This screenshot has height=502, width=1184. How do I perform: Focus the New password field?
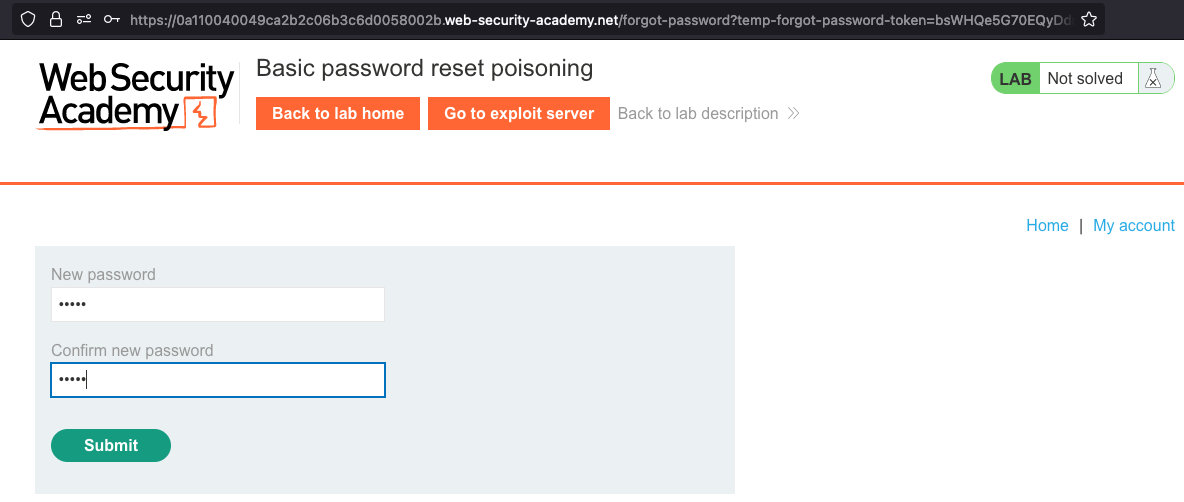coord(218,305)
